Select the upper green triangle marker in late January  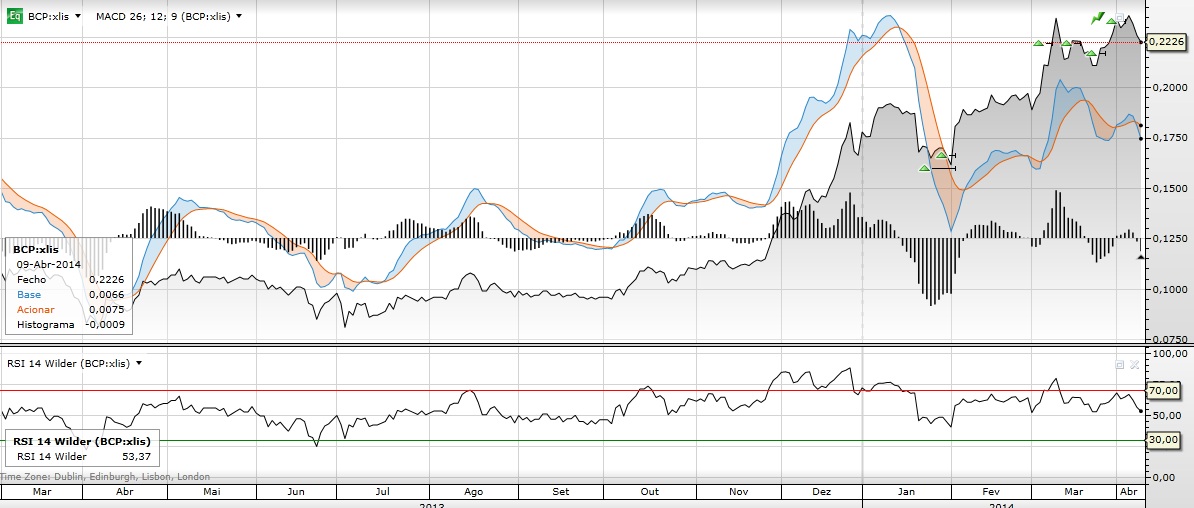[x=941, y=155]
